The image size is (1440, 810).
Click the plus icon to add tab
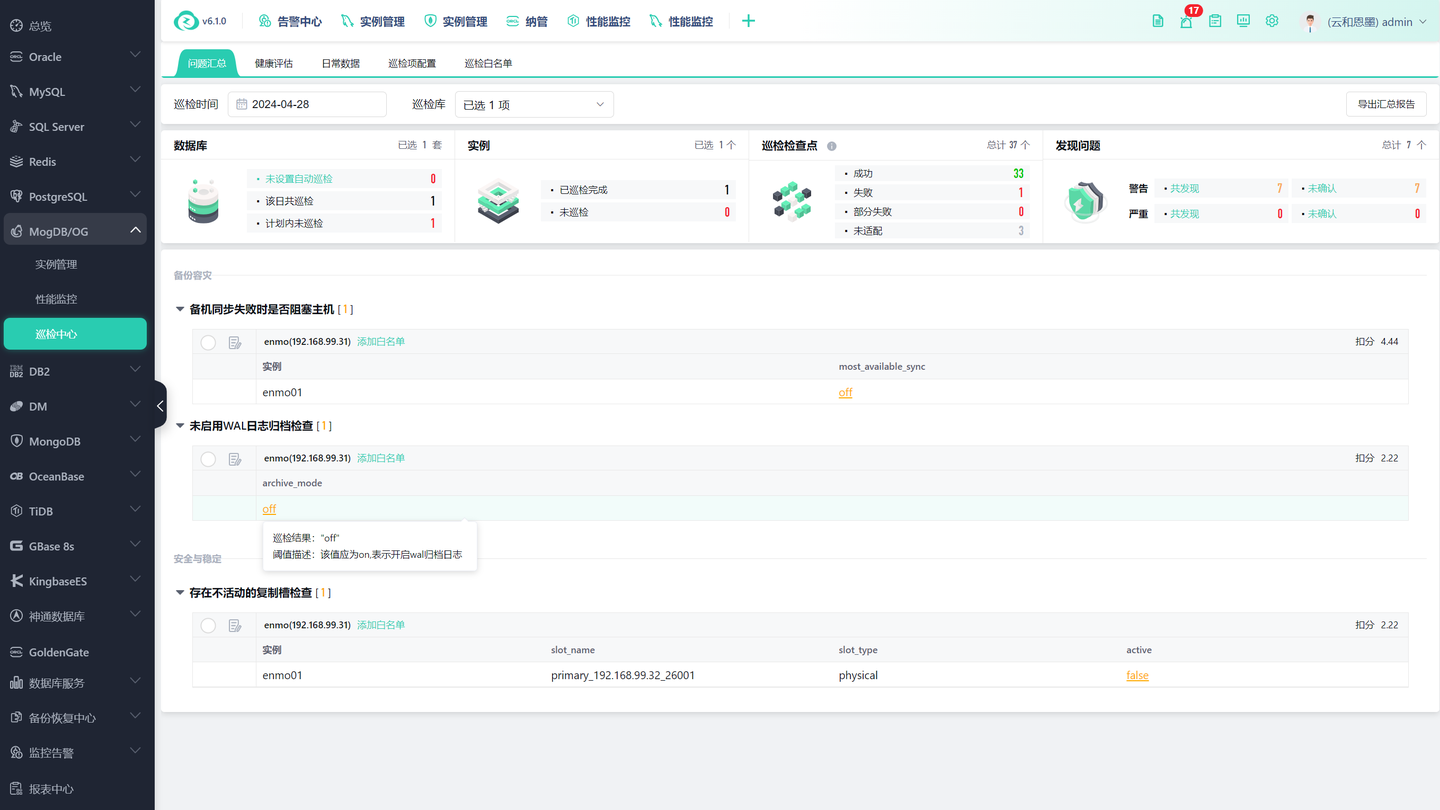coord(748,21)
